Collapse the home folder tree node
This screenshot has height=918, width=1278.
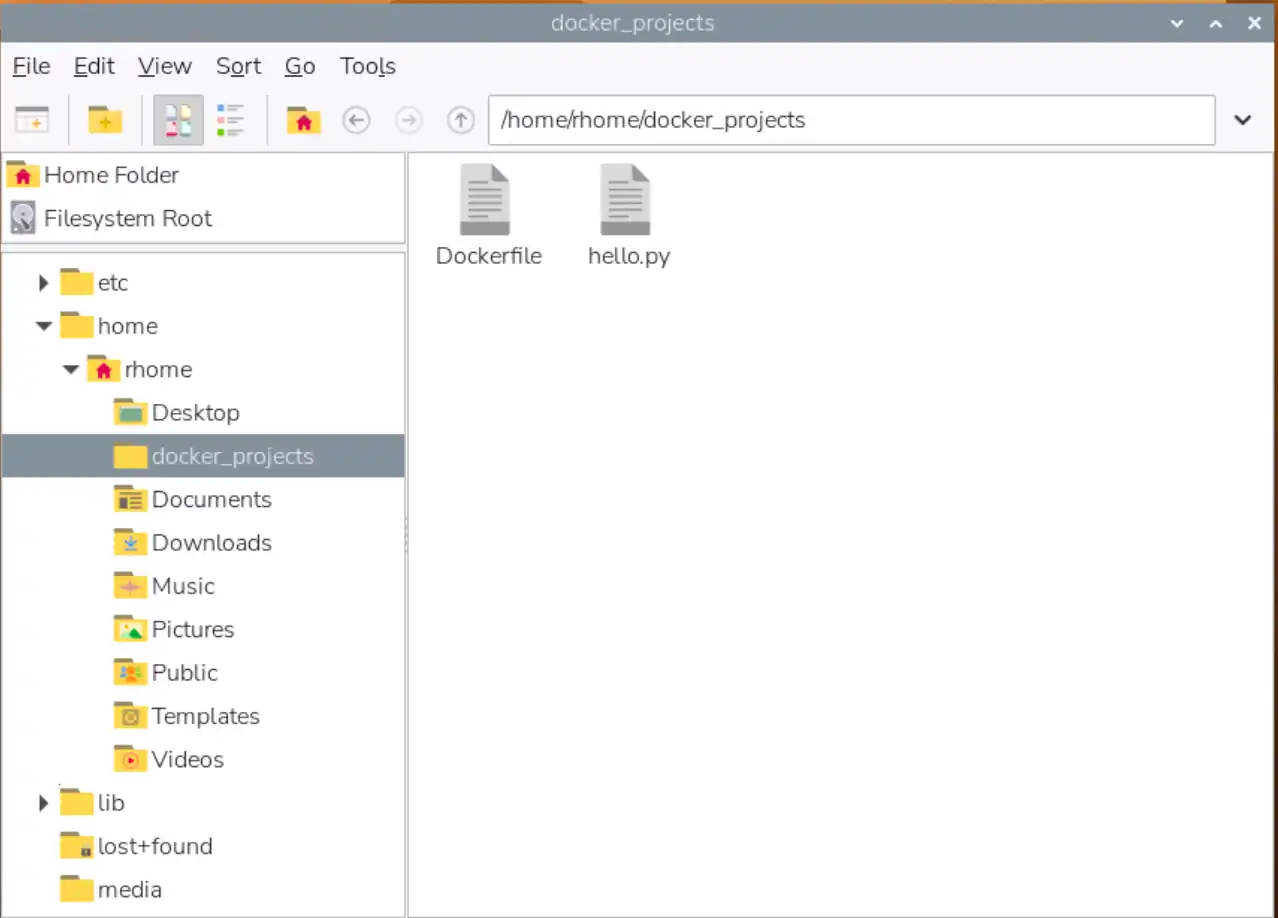coord(43,326)
